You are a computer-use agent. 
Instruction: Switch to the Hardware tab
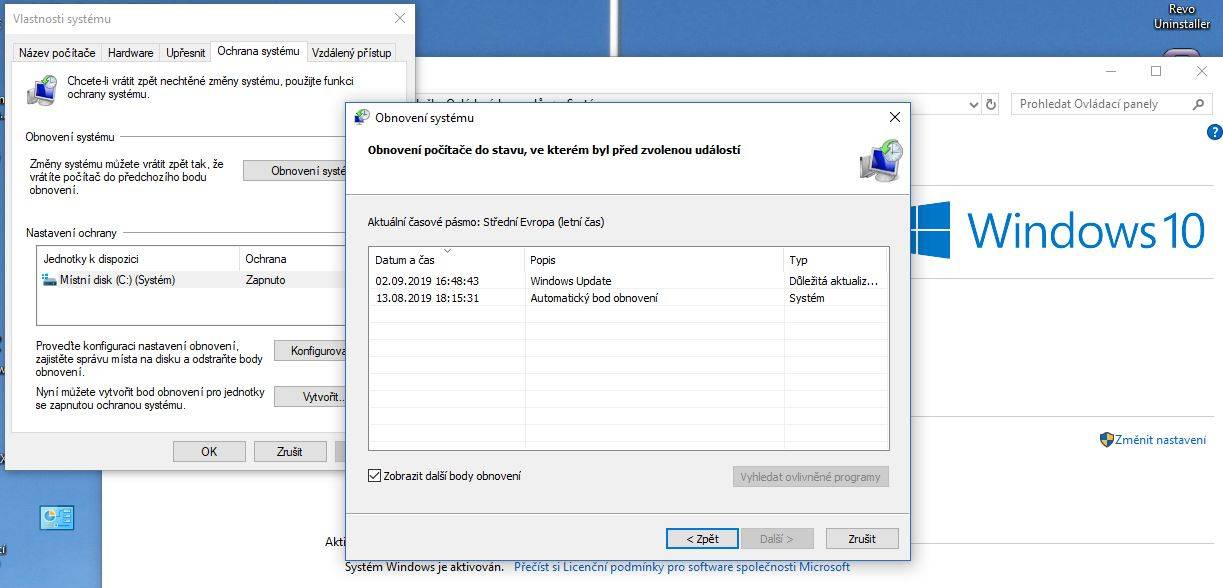coord(130,53)
